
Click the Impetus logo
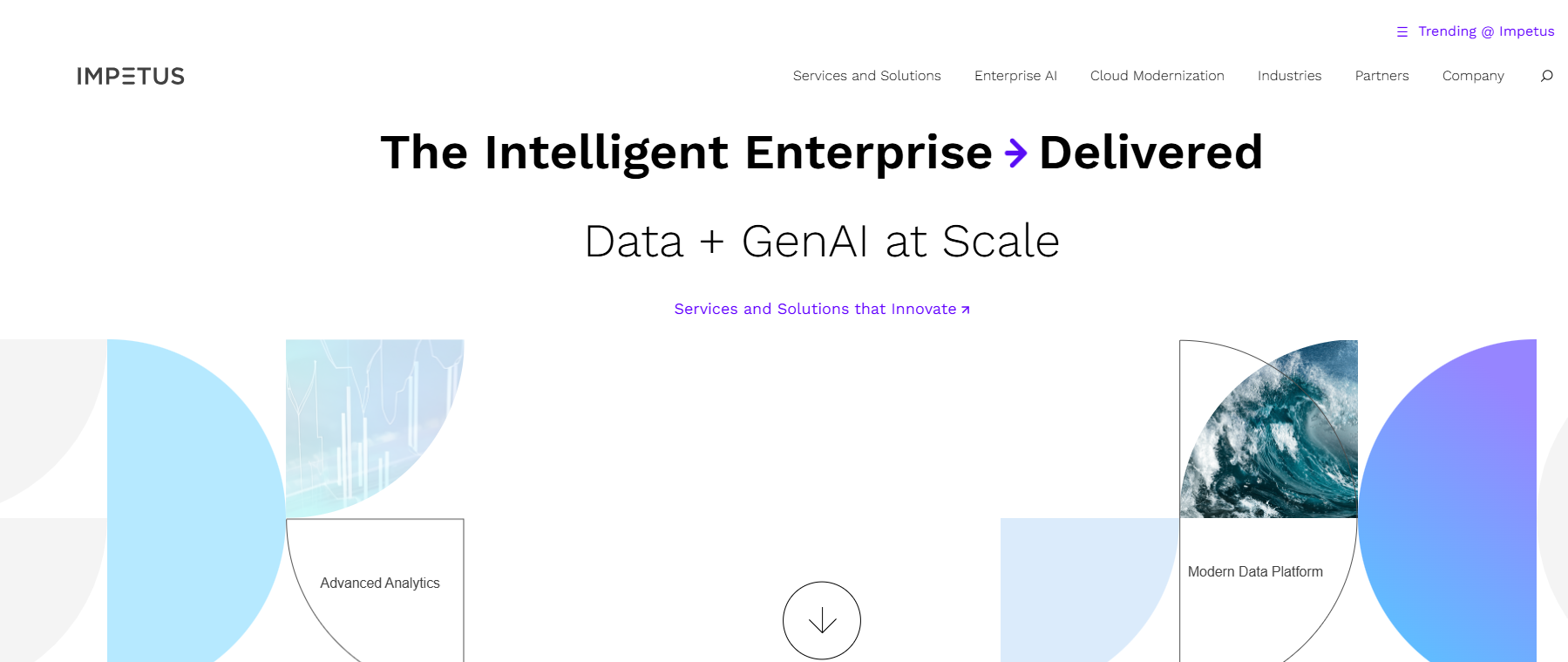tap(131, 77)
